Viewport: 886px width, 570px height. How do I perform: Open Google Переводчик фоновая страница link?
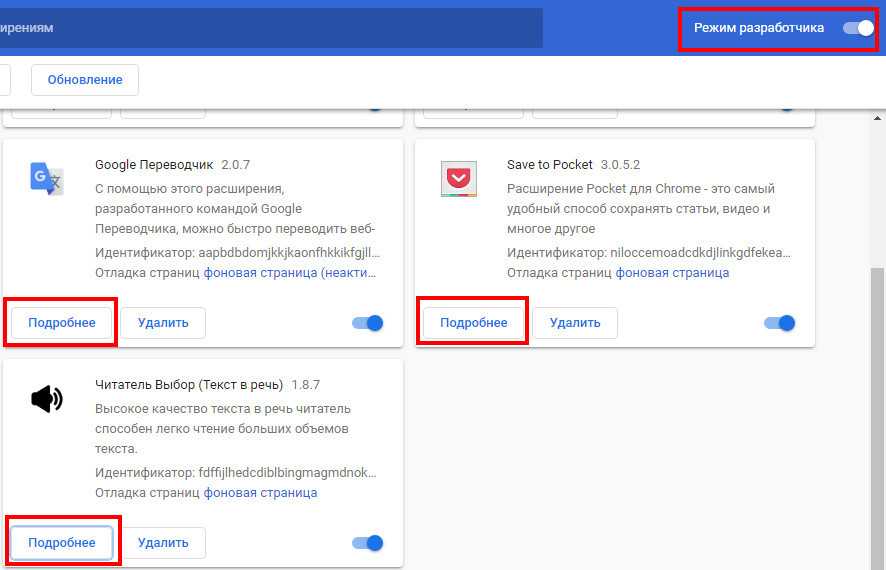pyautogui.click(x=289, y=273)
